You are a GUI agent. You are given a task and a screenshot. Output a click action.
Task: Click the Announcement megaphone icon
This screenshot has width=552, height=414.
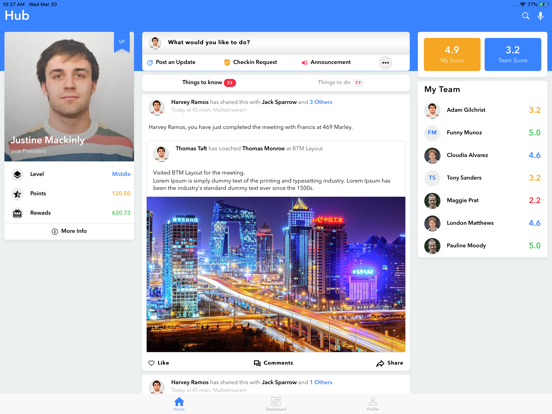[x=305, y=63]
